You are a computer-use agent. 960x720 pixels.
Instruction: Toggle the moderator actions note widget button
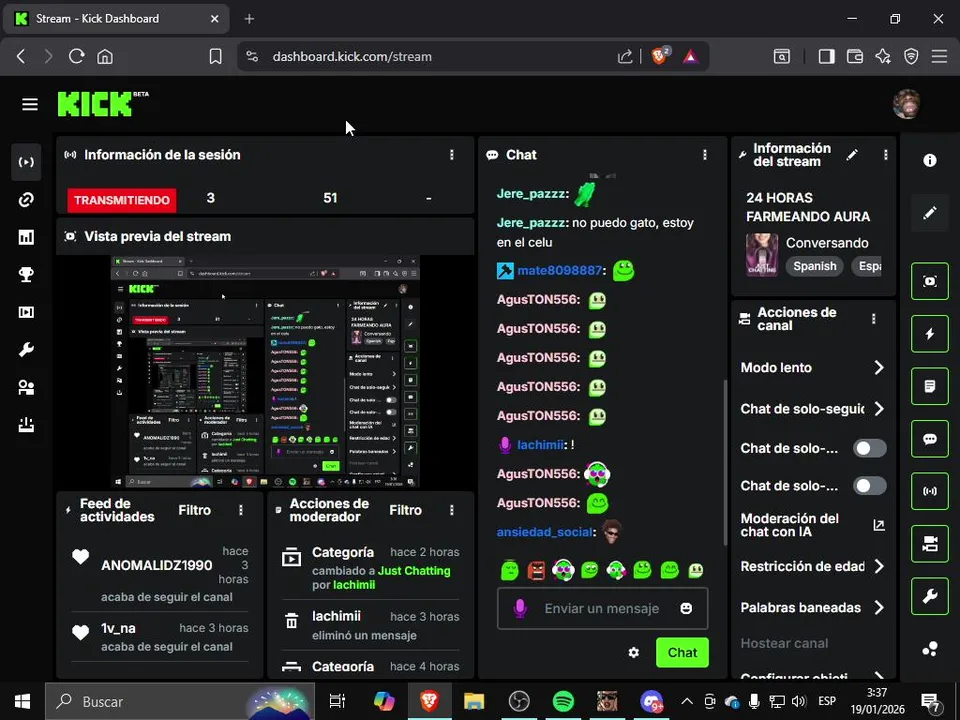pyautogui.click(x=929, y=386)
